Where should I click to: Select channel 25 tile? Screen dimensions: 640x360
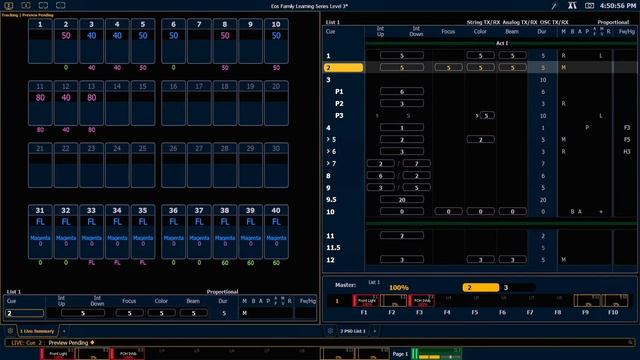tap(143, 165)
